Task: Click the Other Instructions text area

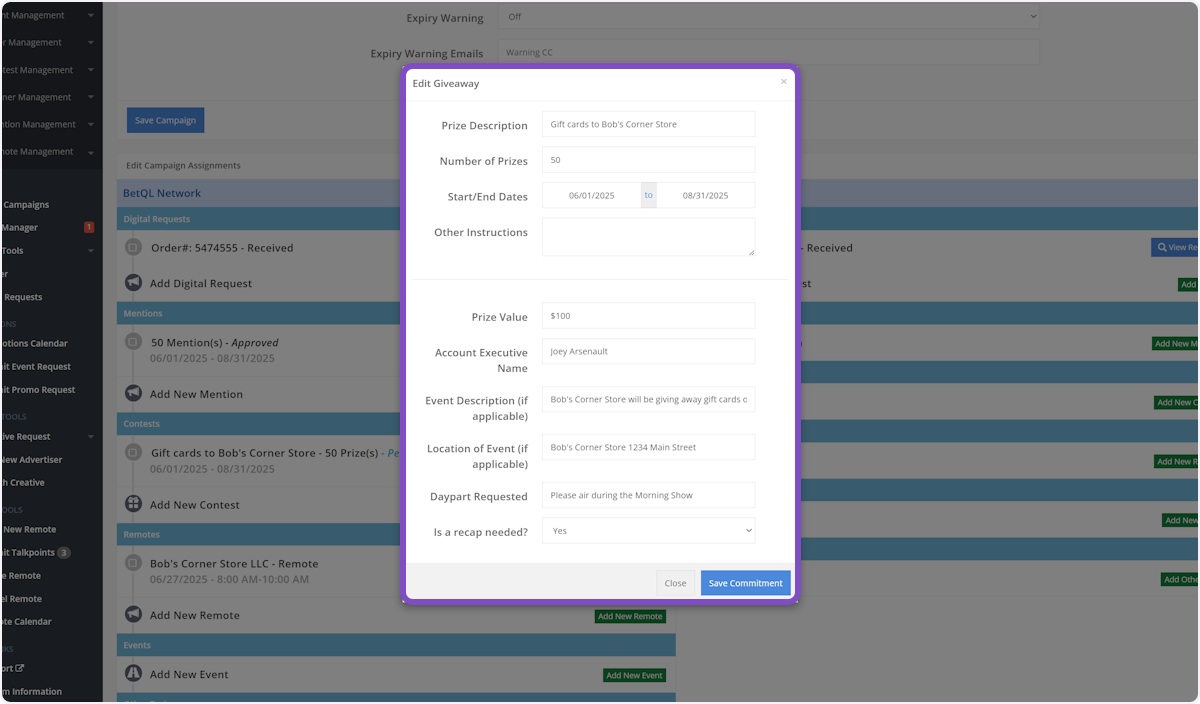Action: click(648, 237)
